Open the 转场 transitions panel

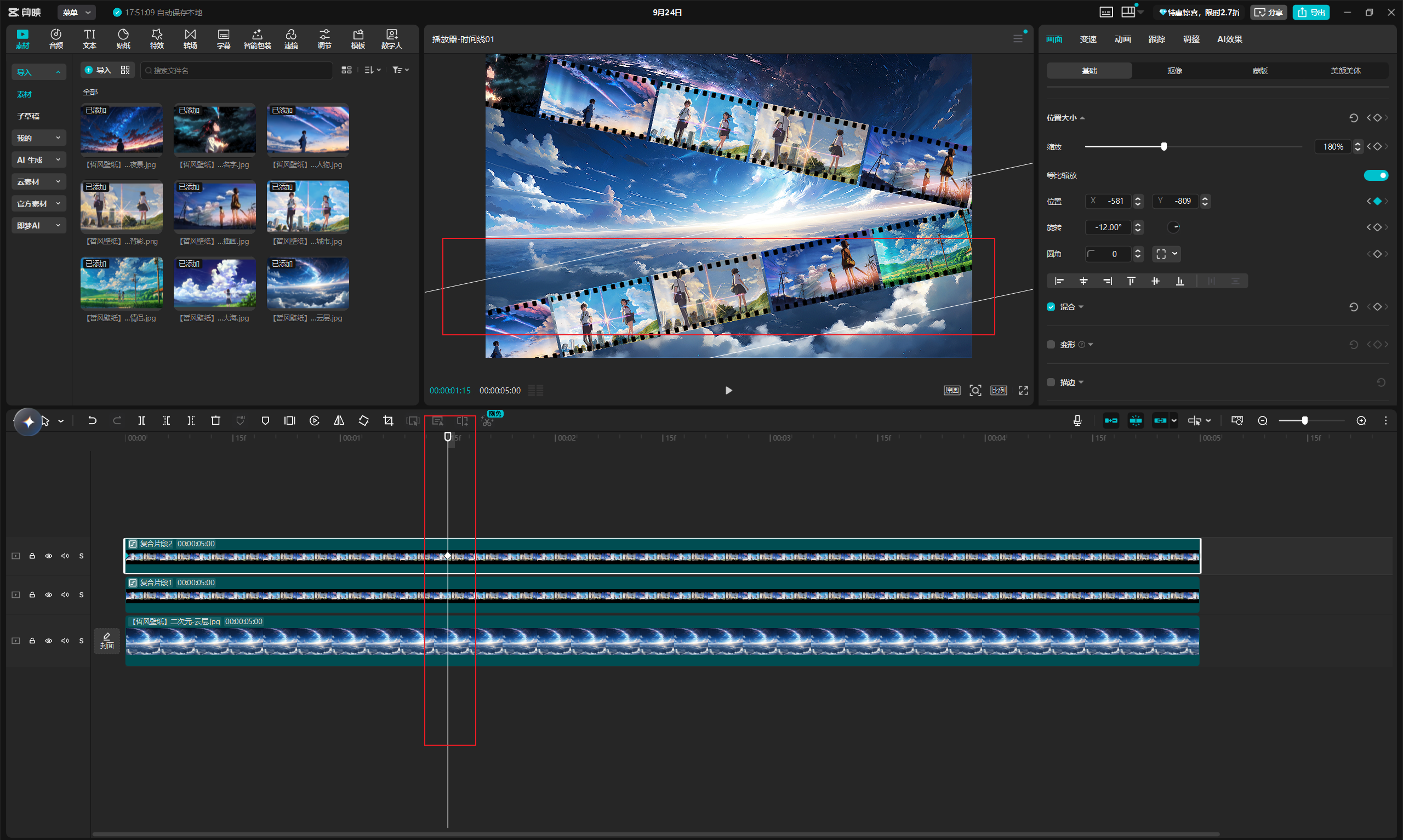[x=190, y=38]
